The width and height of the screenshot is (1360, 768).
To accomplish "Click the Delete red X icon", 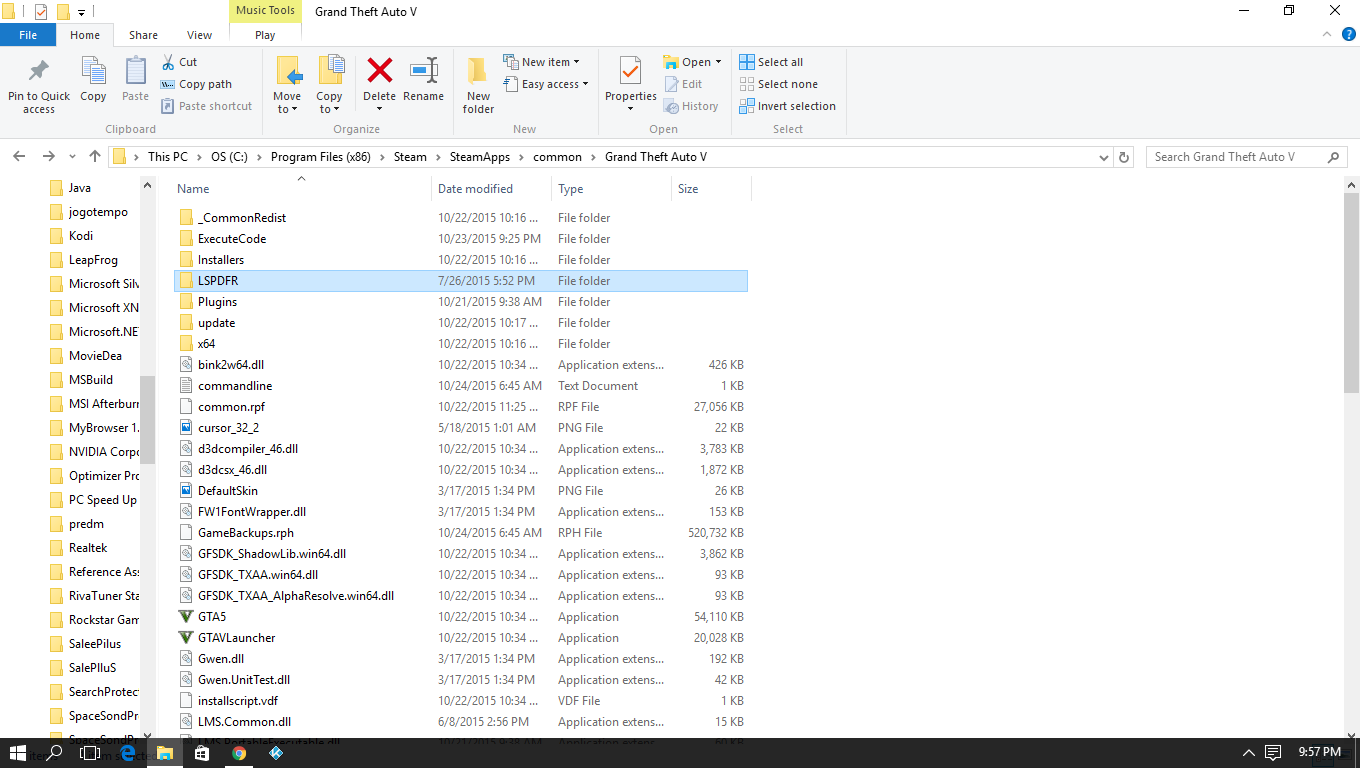I will click(379, 72).
